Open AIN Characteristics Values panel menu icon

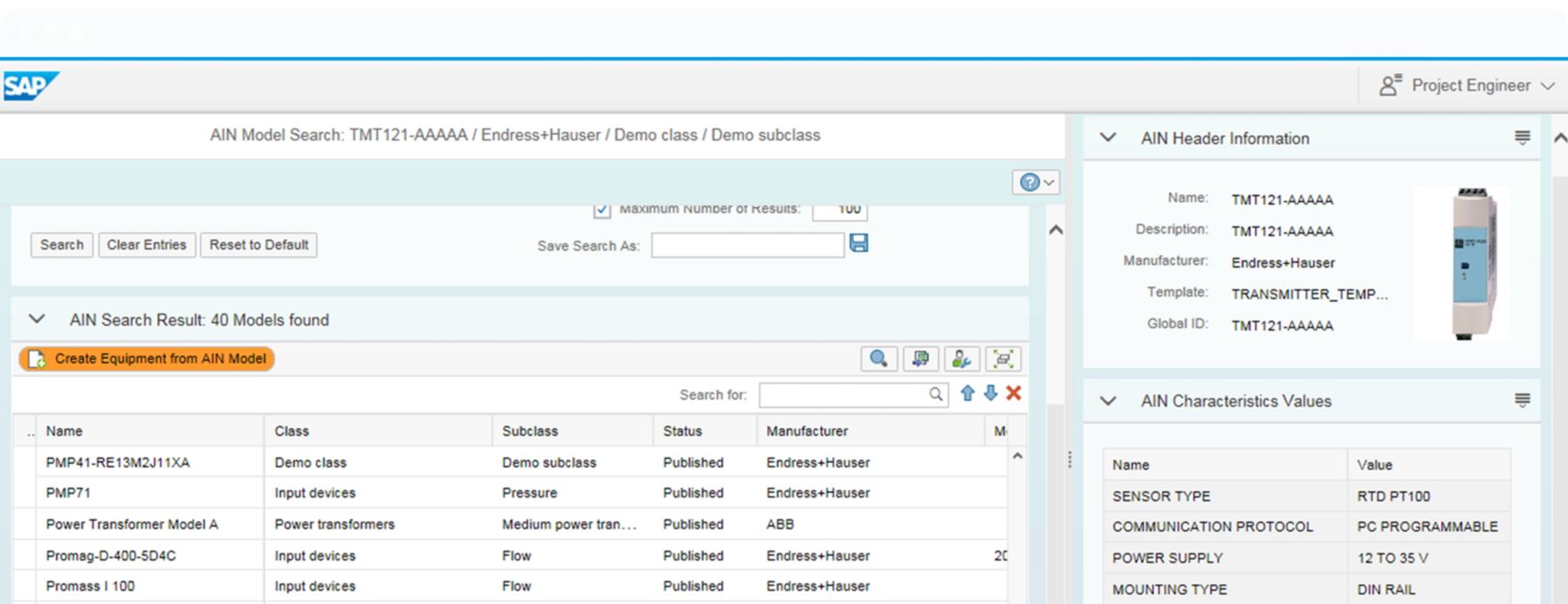point(1522,401)
